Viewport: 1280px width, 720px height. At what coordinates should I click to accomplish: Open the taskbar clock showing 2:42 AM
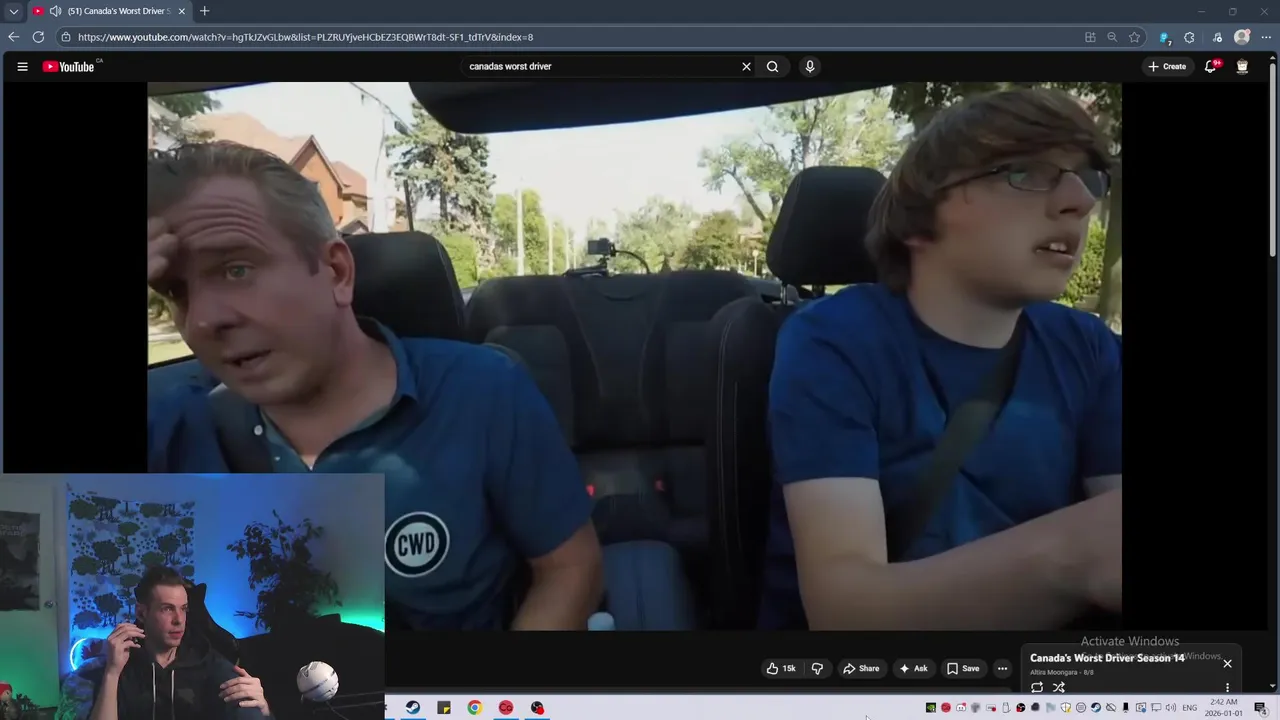tap(1224, 708)
